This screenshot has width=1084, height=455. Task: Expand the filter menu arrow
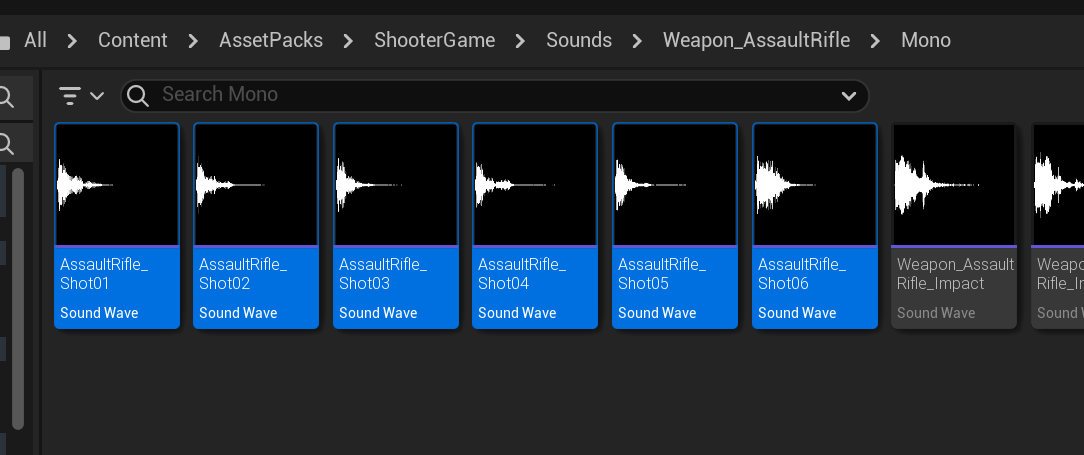click(x=97, y=95)
